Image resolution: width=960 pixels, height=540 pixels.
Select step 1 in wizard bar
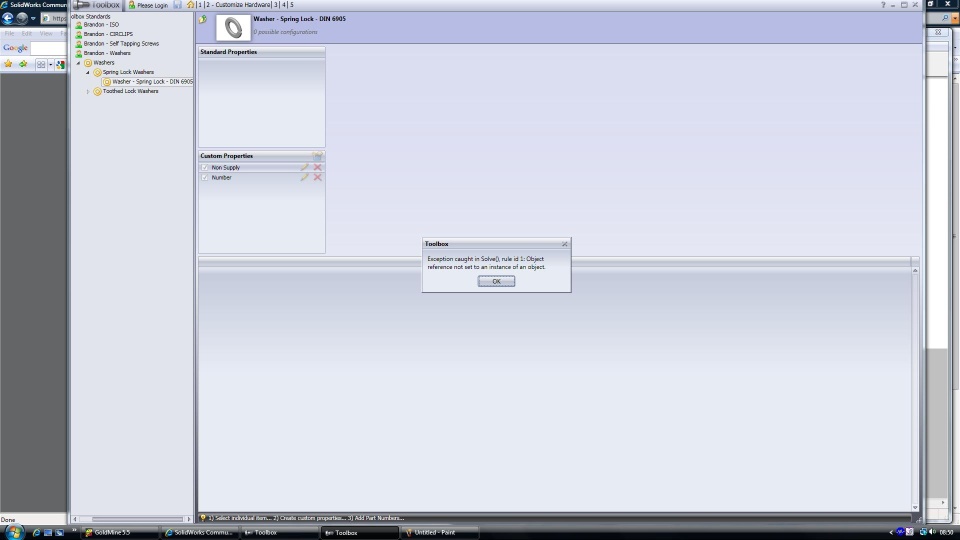coord(200,4)
